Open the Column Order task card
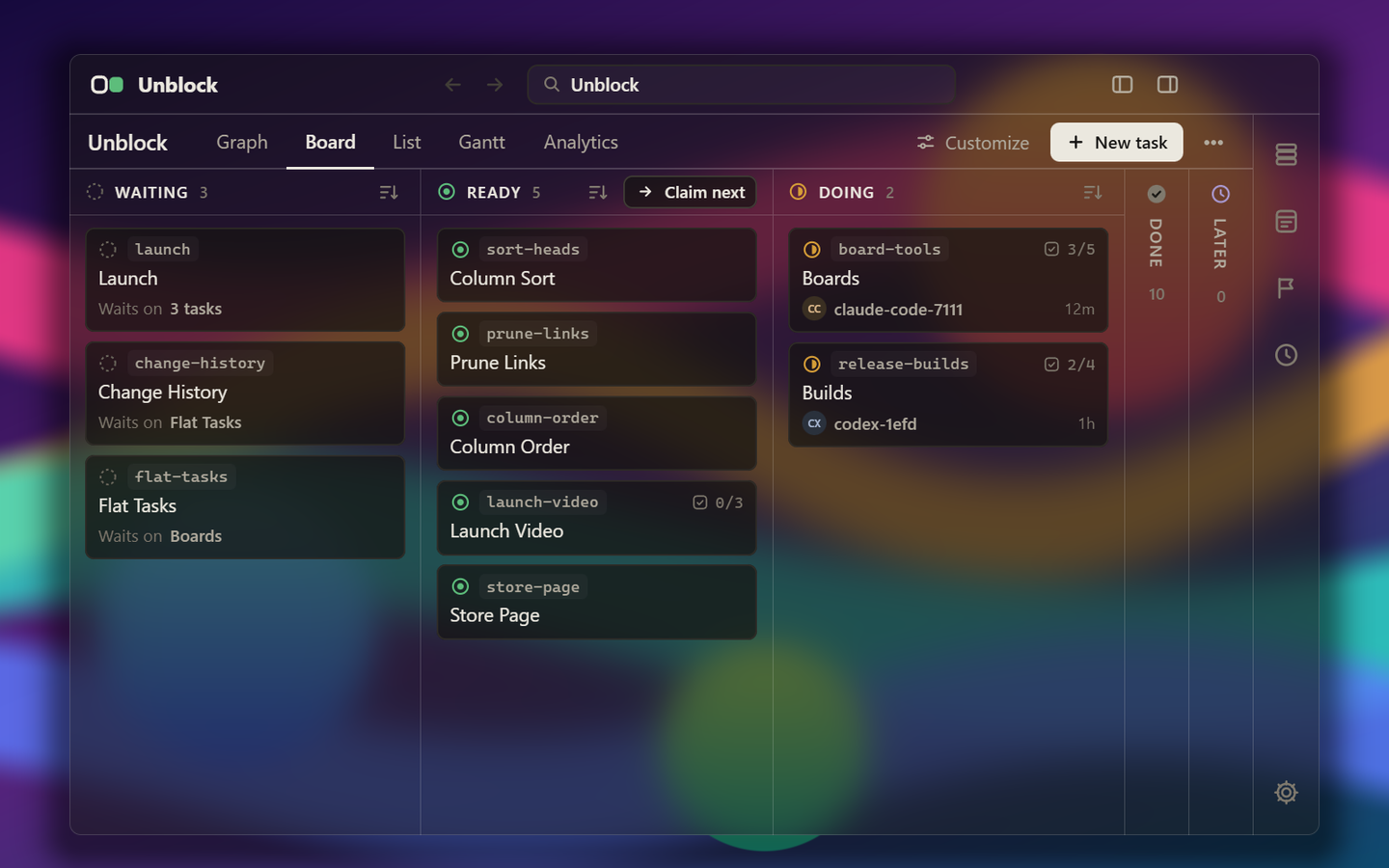Viewport: 1389px width, 868px height. 597,433
